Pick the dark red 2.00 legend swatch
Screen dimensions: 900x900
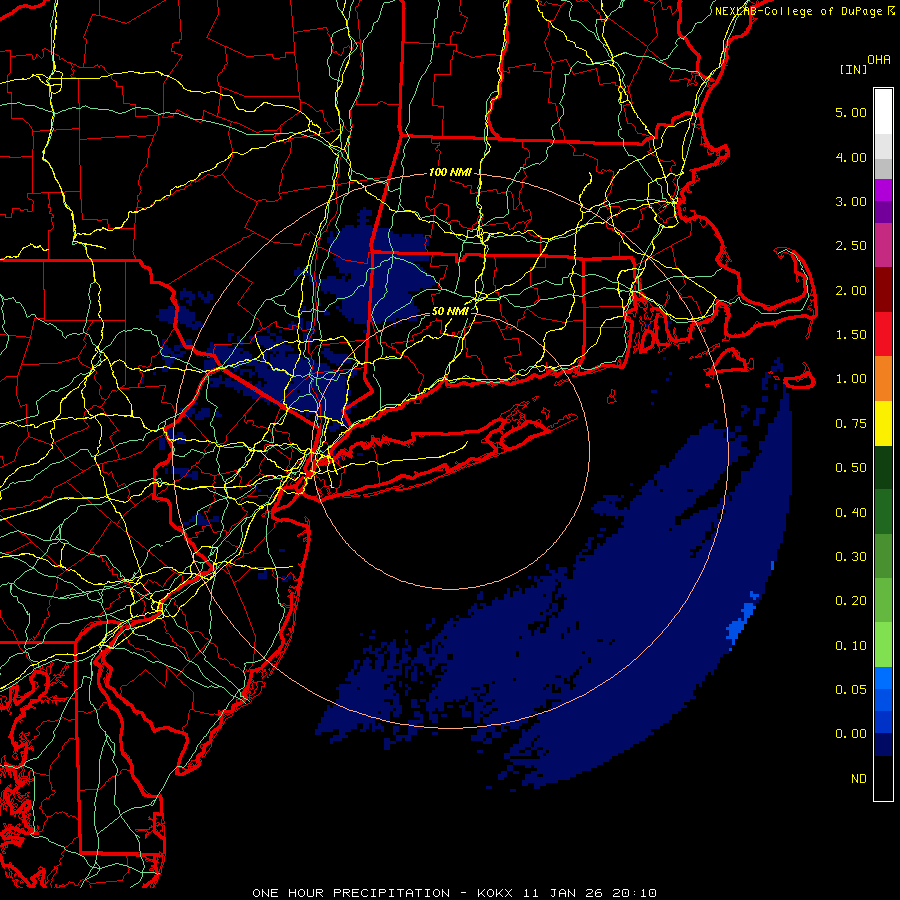coord(883,290)
